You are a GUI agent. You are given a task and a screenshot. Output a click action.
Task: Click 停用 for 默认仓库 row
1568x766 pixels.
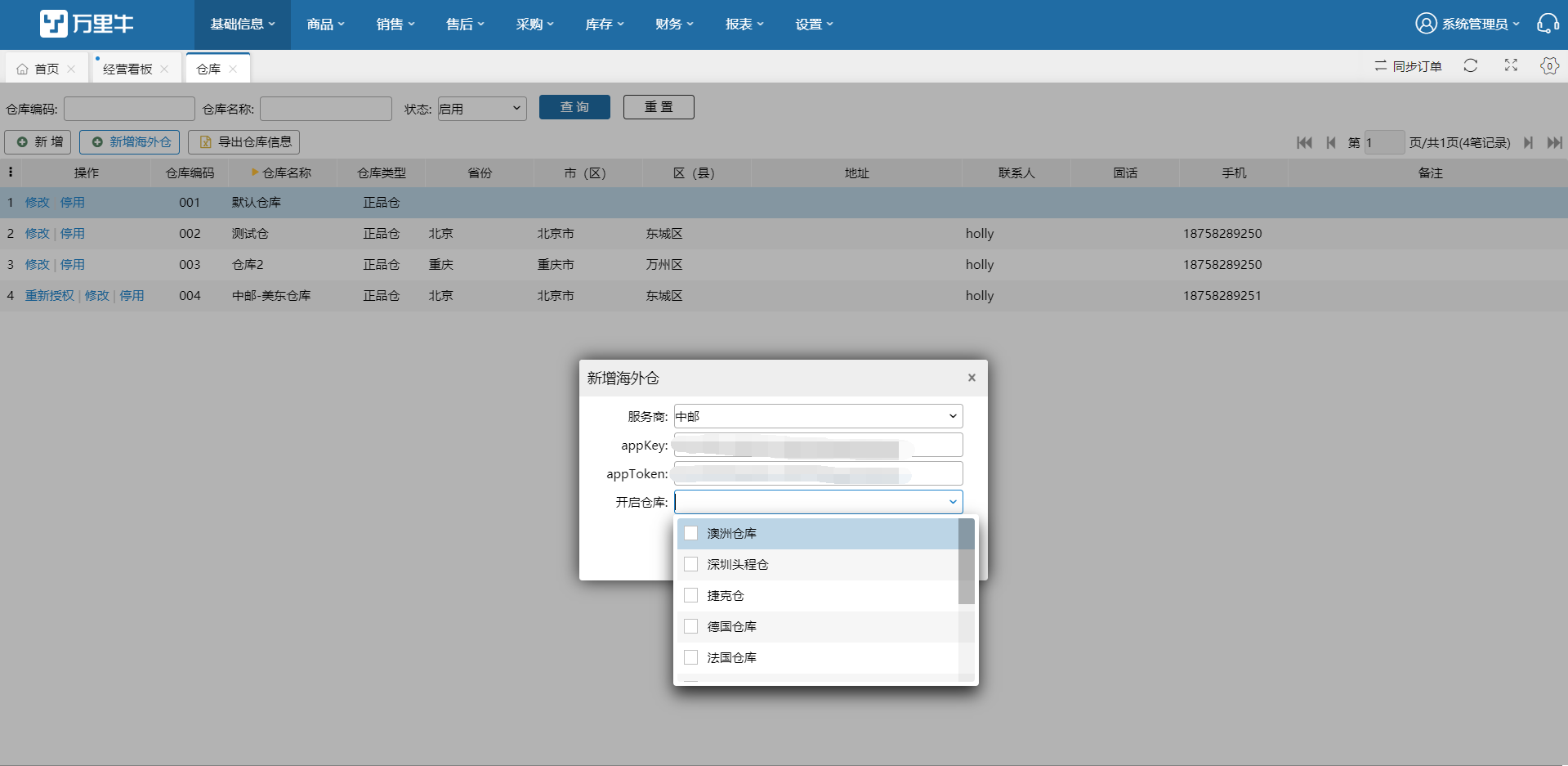[73, 203]
